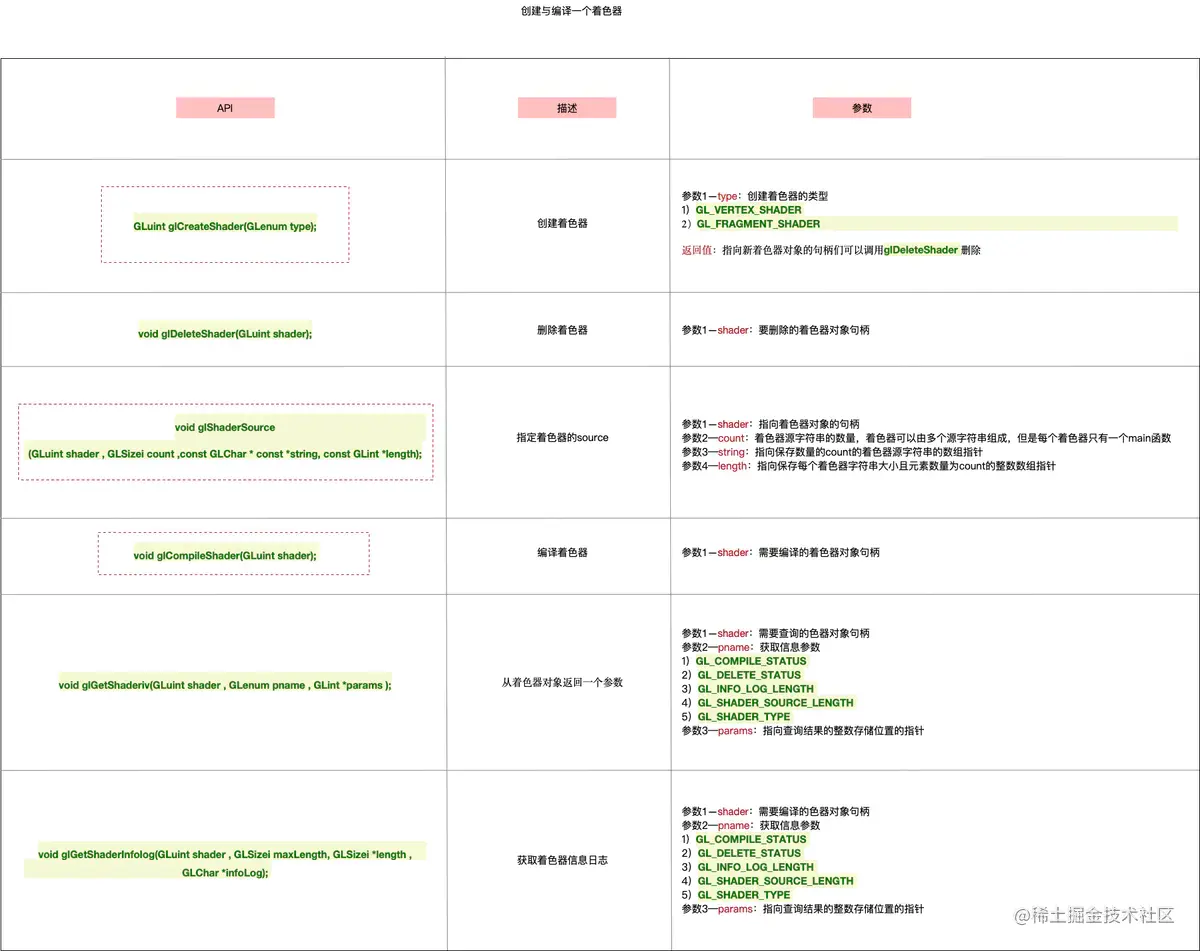Screen dimensions: 1200x951
Task: Click '参数1—shader：需要查询的色器对象句柄'
Action: [x=776, y=633]
